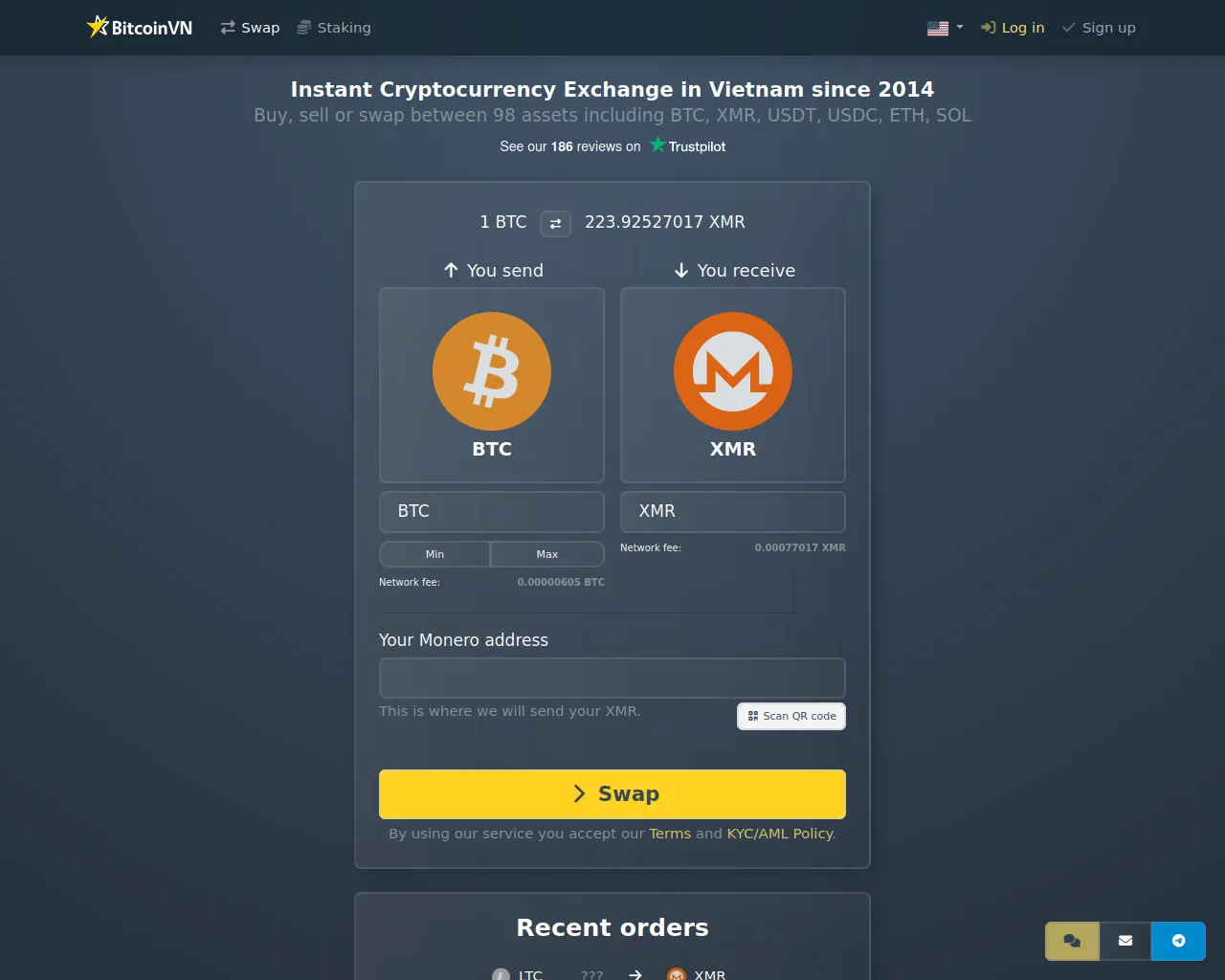Click the yellow Swap button

(x=612, y=794)
